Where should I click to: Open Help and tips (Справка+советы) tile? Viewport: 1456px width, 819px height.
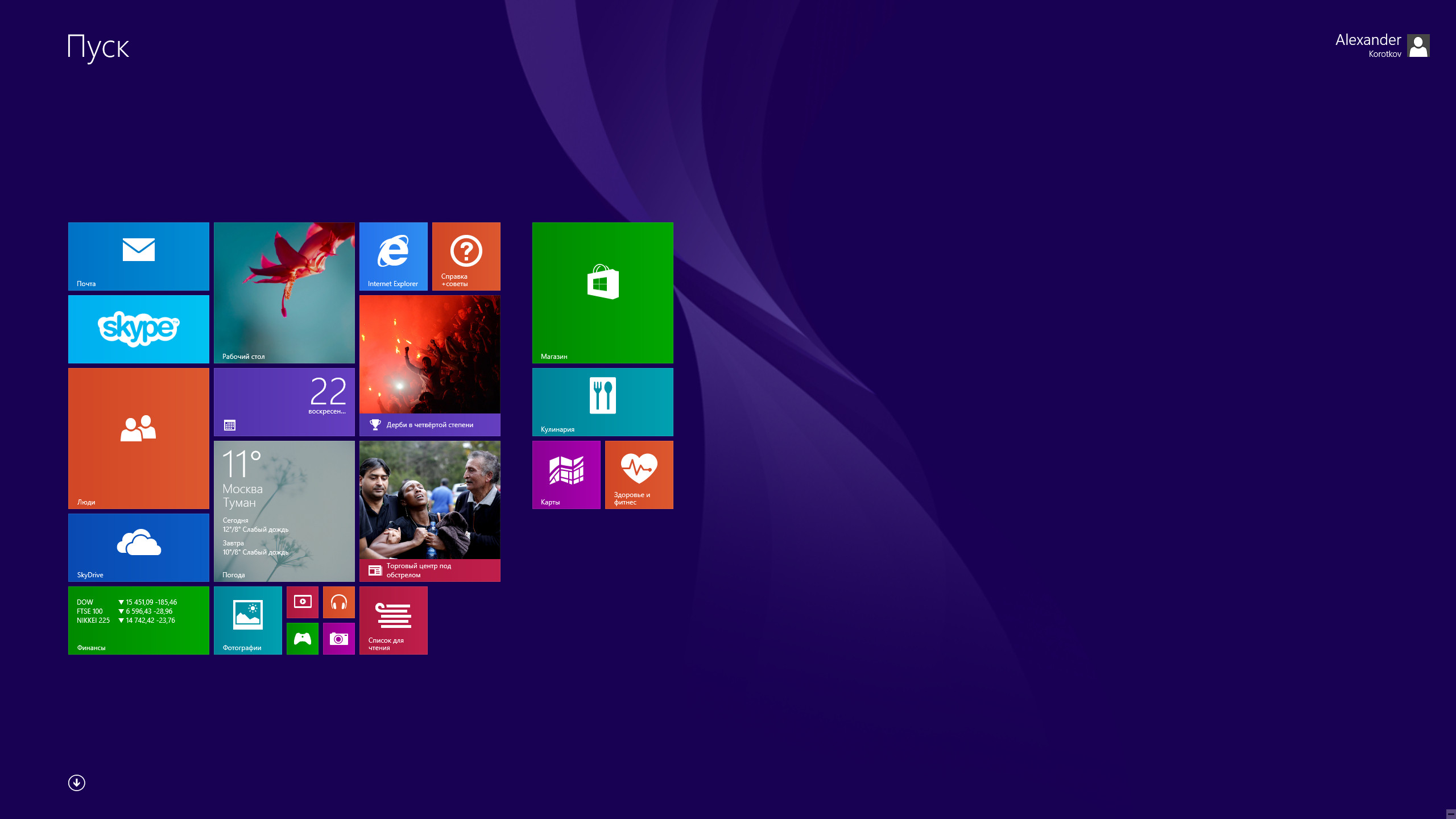coord(466,256)
